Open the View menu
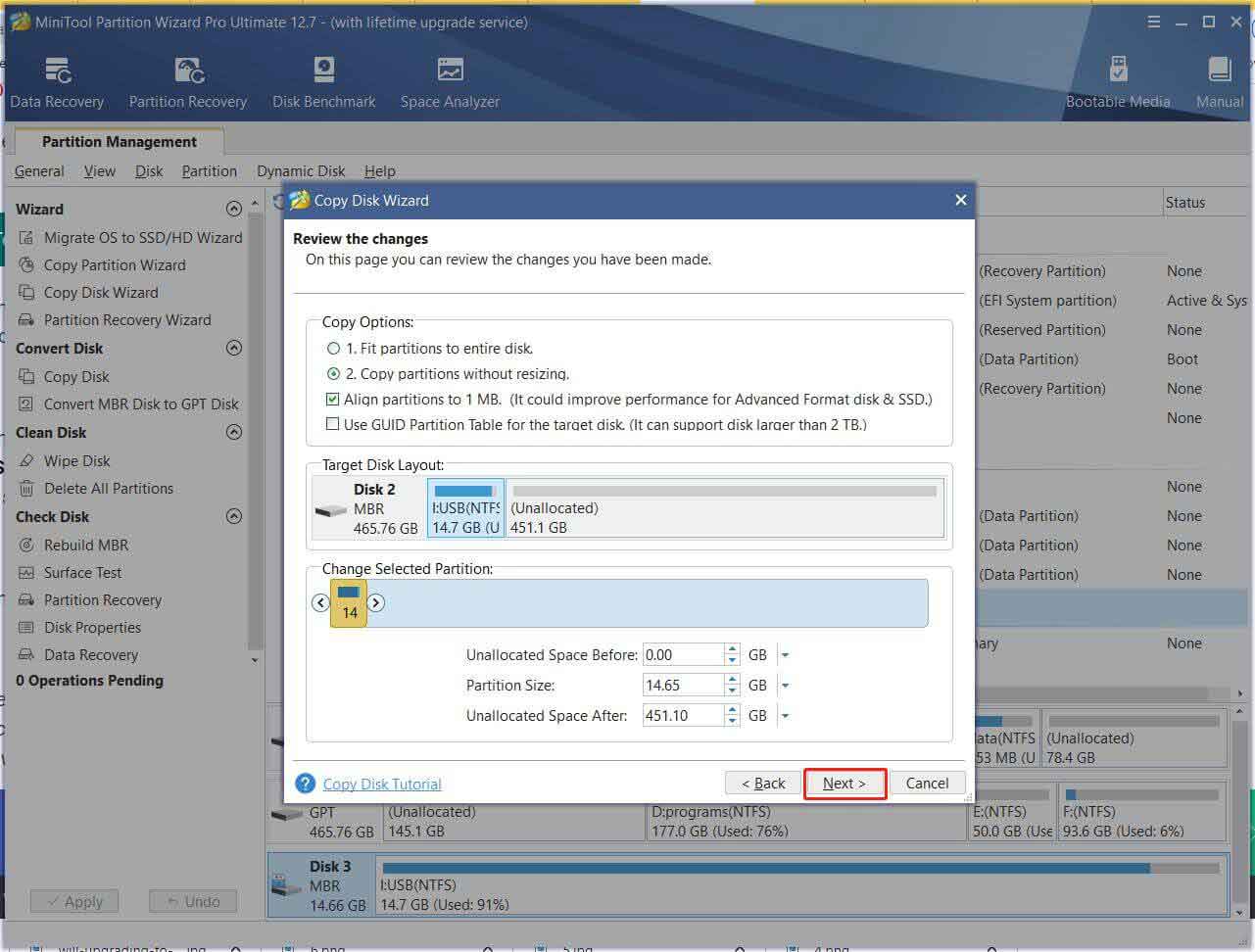The width and height of the screenshot is (1255, 952). click(x=99, y=170)
